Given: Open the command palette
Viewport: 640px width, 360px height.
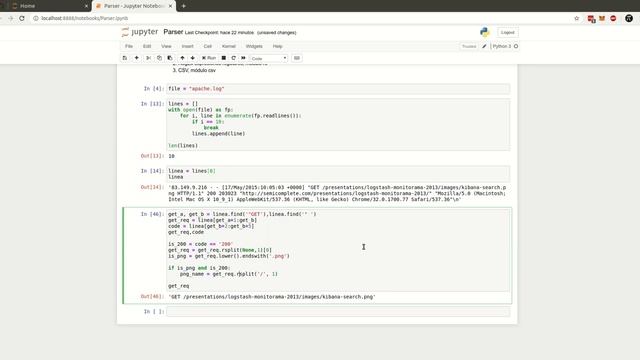Looking at the screenshot, I should pos(297,58).
